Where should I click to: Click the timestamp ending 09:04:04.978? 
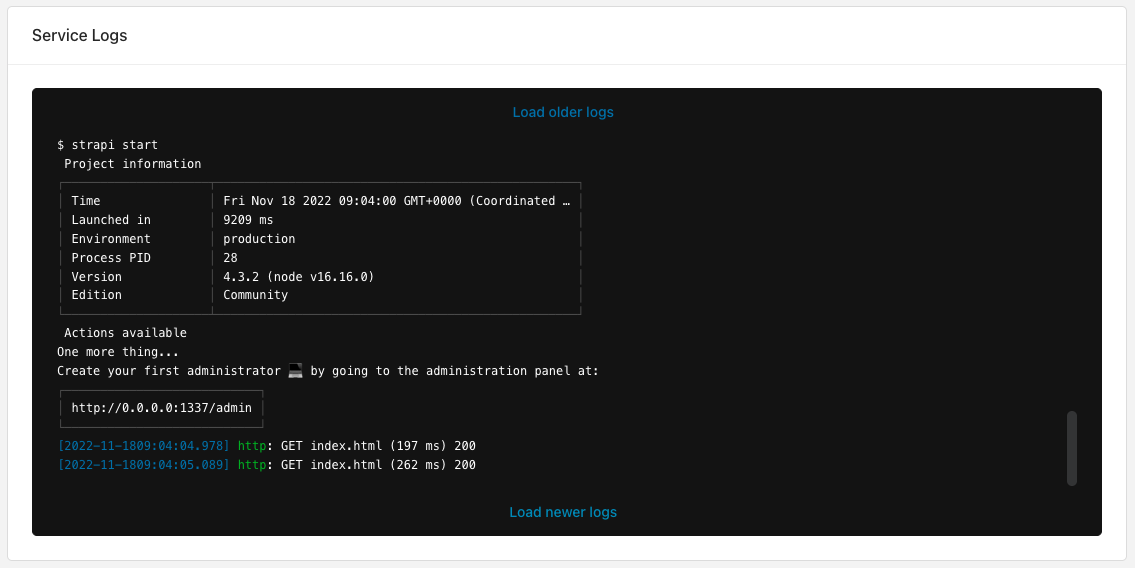[143, 446]
